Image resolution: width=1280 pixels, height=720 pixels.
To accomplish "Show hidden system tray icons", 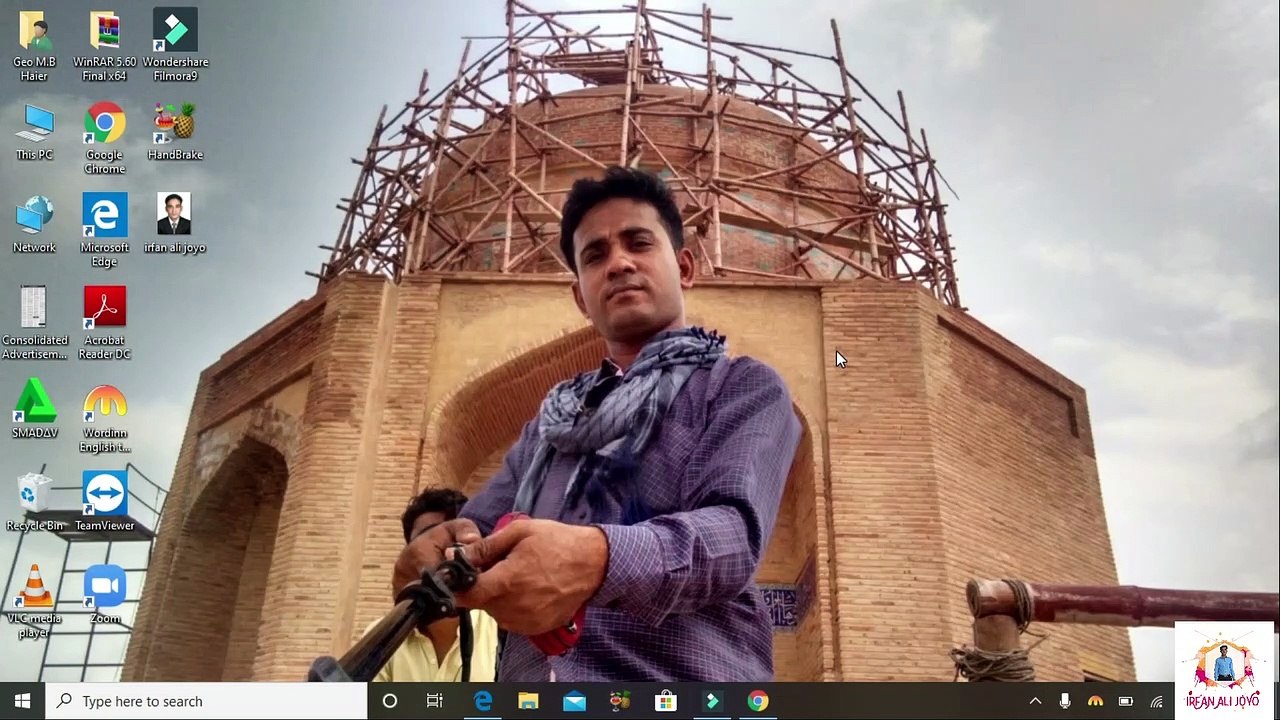I will (1035, 701).
